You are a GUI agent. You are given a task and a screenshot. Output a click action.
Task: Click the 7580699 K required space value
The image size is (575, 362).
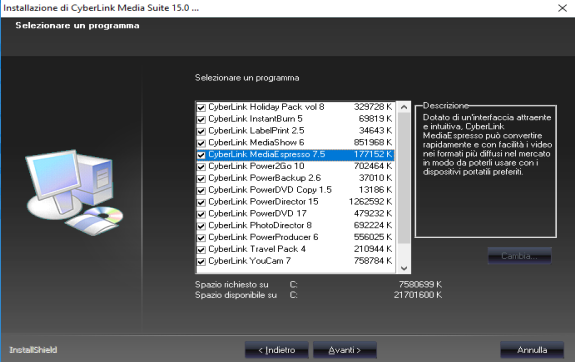tap(420, 284)
